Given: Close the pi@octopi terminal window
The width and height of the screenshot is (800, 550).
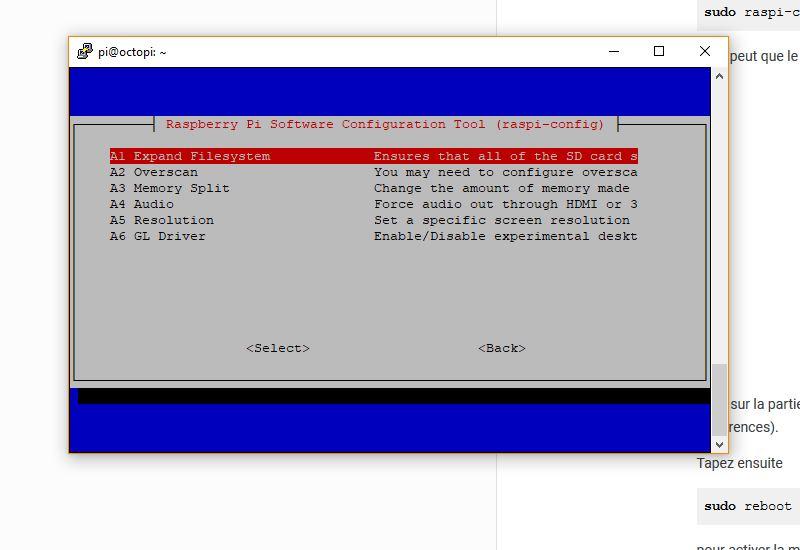Looking at the screenshot, I should 705,51.
